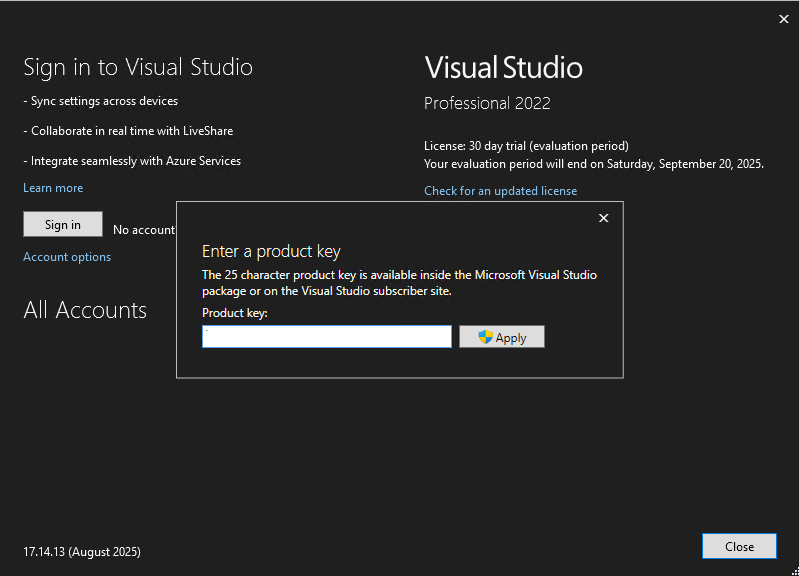
Task: Click the Product key: label
Action: click(234, 313)
